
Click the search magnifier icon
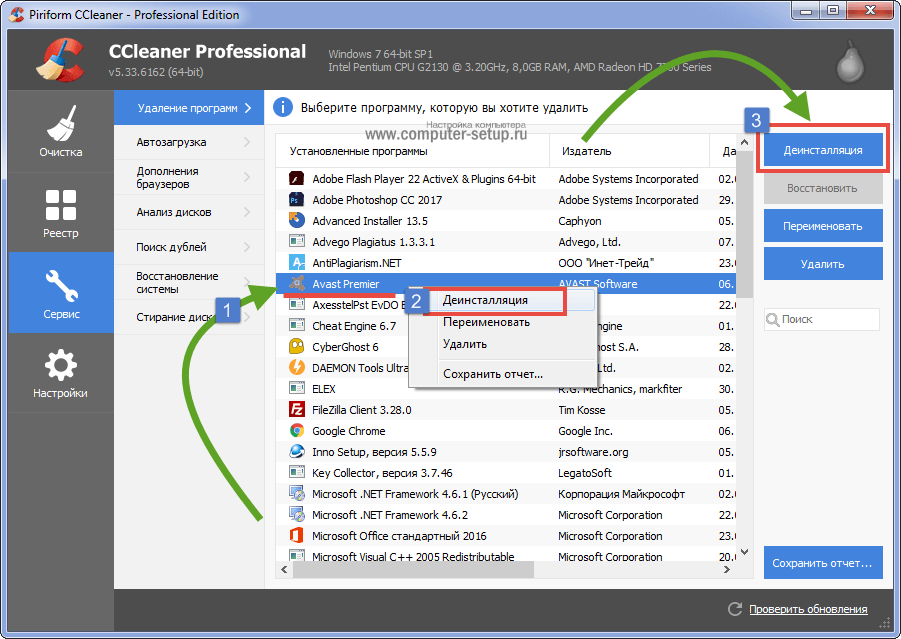point(773,320)
